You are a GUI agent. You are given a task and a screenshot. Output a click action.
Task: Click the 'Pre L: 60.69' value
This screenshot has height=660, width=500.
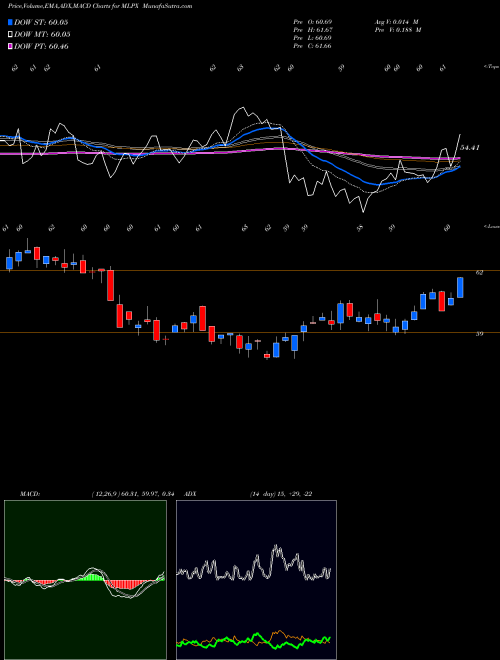coord(312,38)
